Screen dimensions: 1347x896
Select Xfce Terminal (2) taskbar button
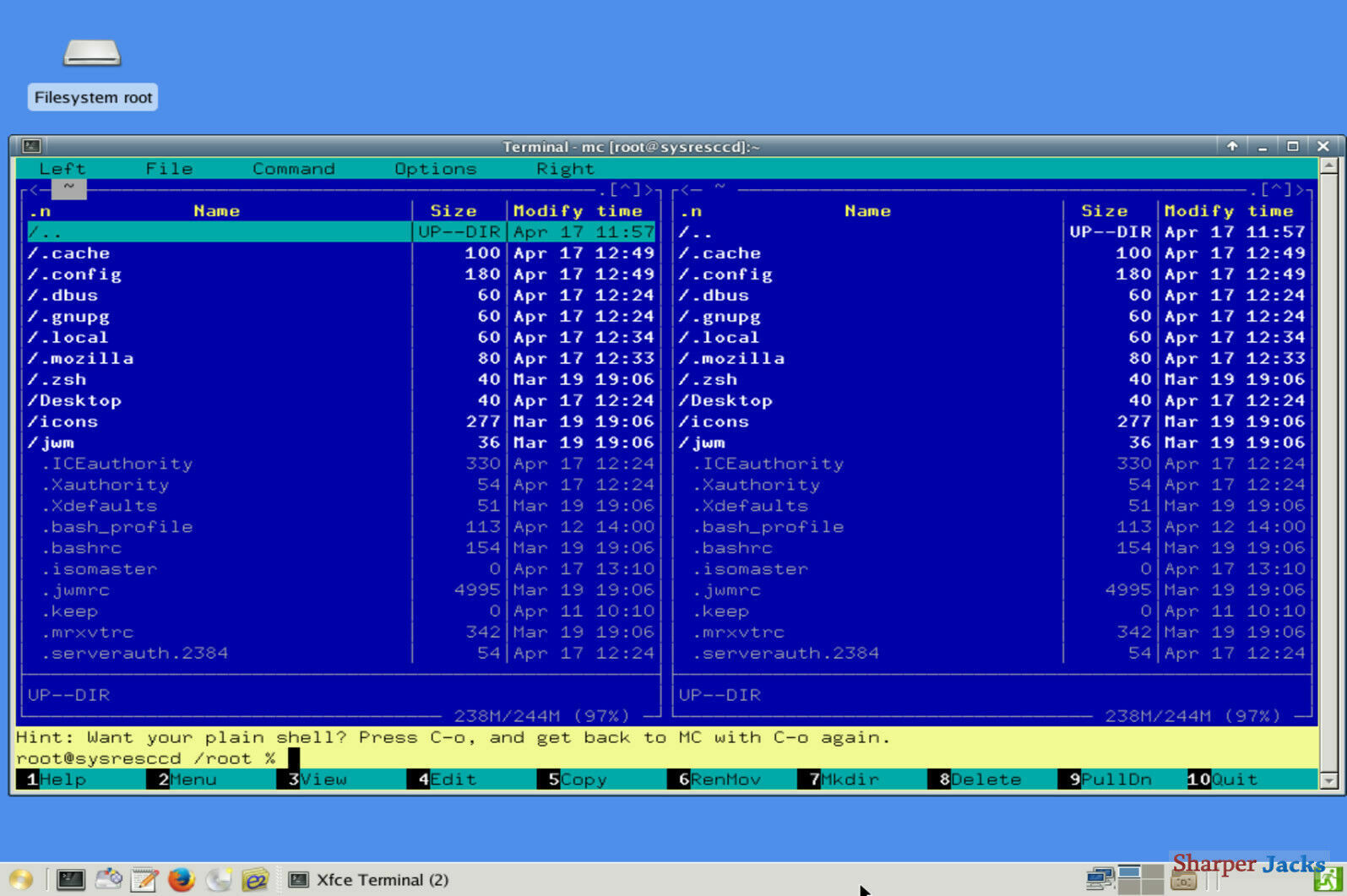point(368,880)
